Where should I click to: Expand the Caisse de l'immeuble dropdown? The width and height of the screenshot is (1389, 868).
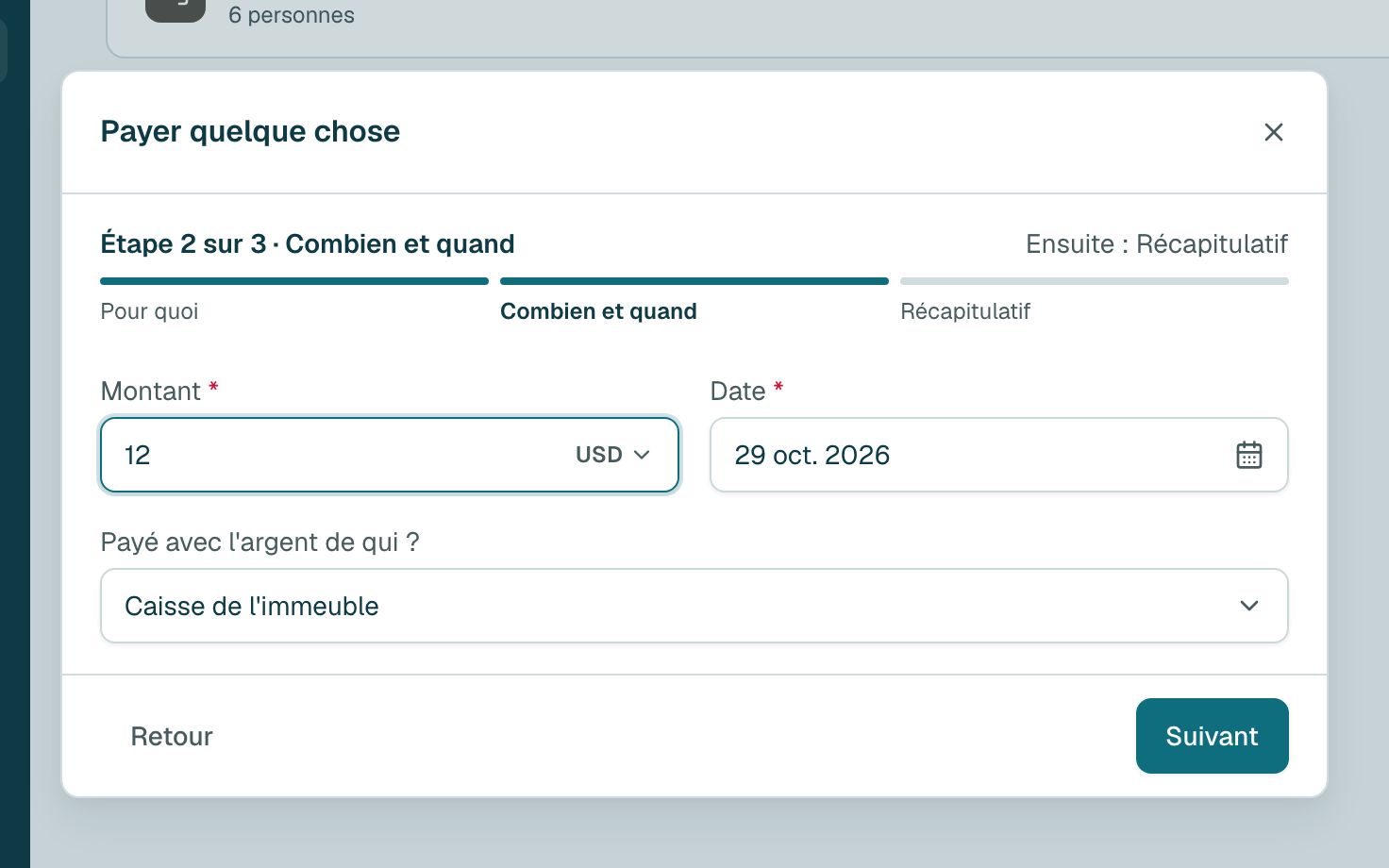tap(694, 606)
